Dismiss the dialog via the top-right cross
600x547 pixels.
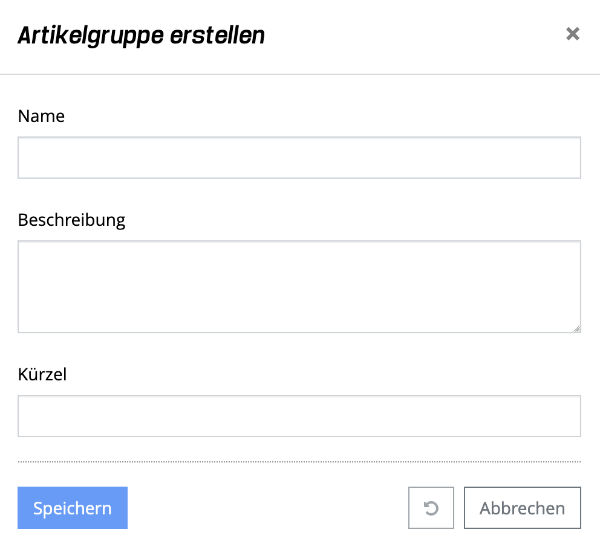[572, 34]
